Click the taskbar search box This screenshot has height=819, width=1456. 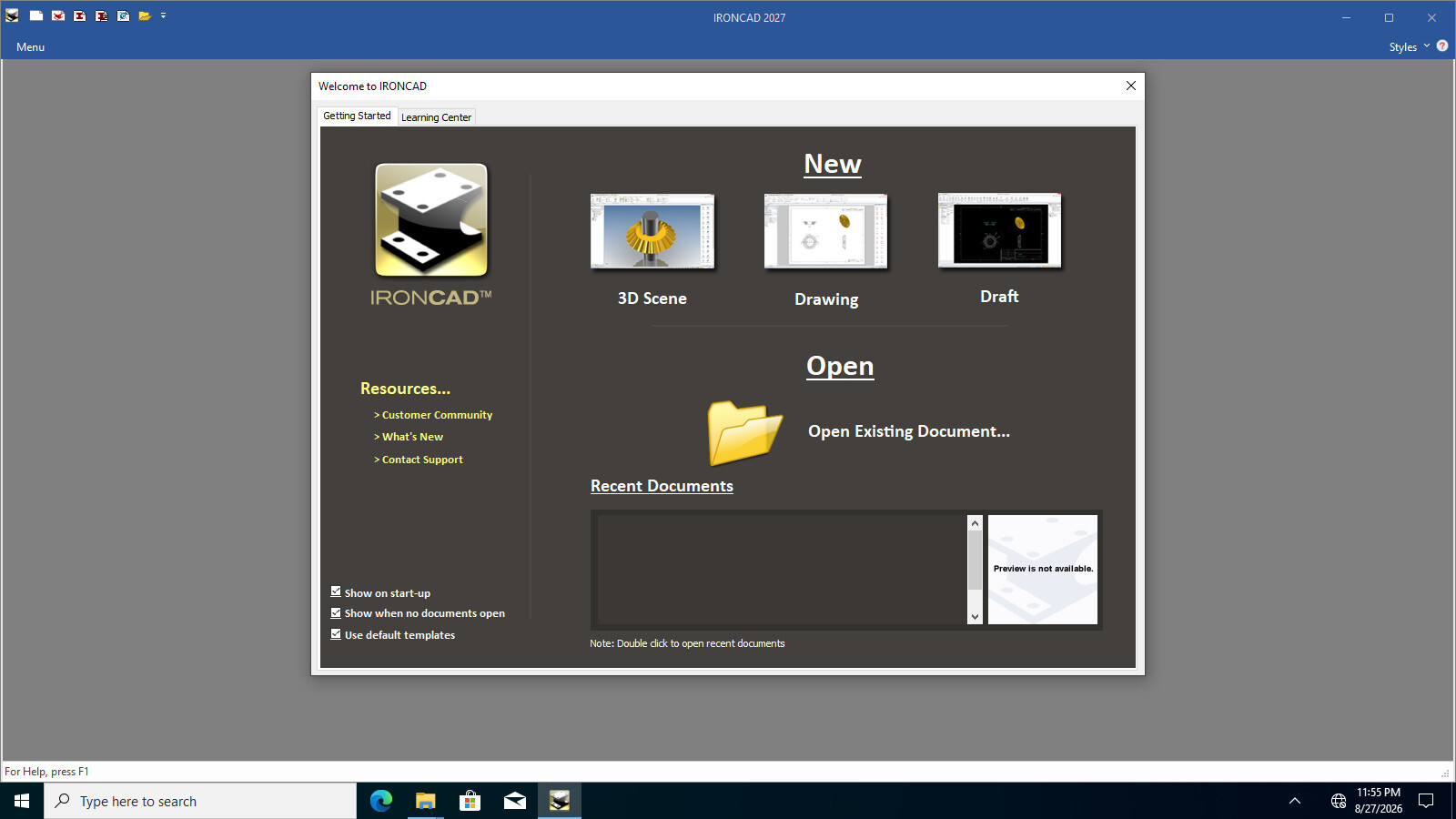pos(200,801)
